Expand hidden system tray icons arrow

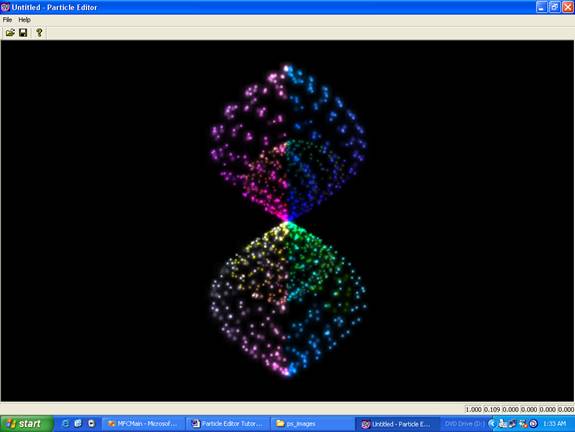[x=492, y=424]
